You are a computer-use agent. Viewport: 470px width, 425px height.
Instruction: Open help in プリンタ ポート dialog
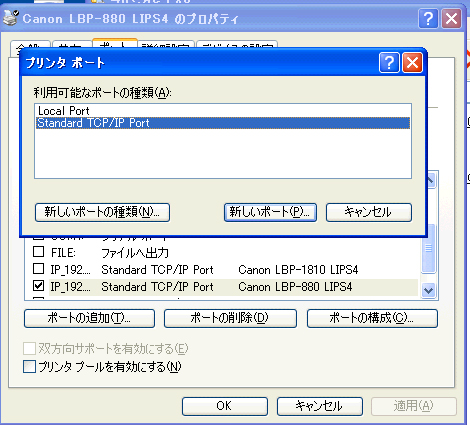[x=389, y=62]
